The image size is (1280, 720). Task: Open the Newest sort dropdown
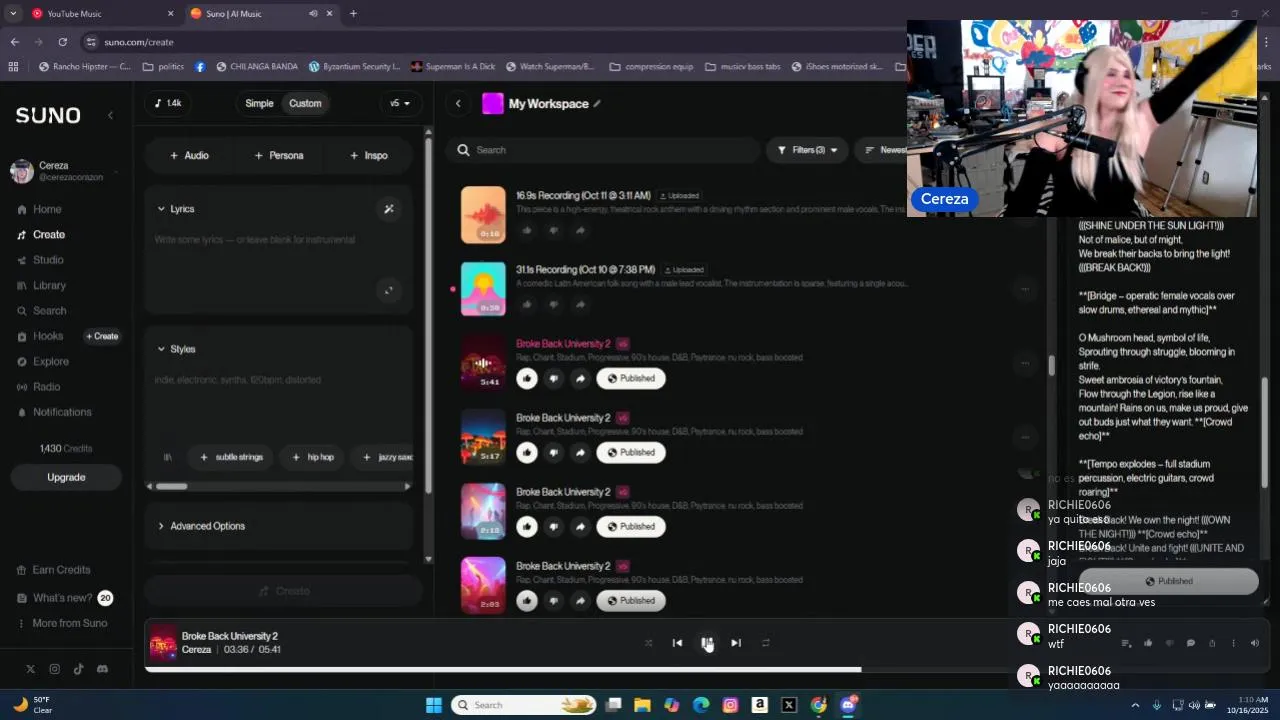[x=885, y=150]
